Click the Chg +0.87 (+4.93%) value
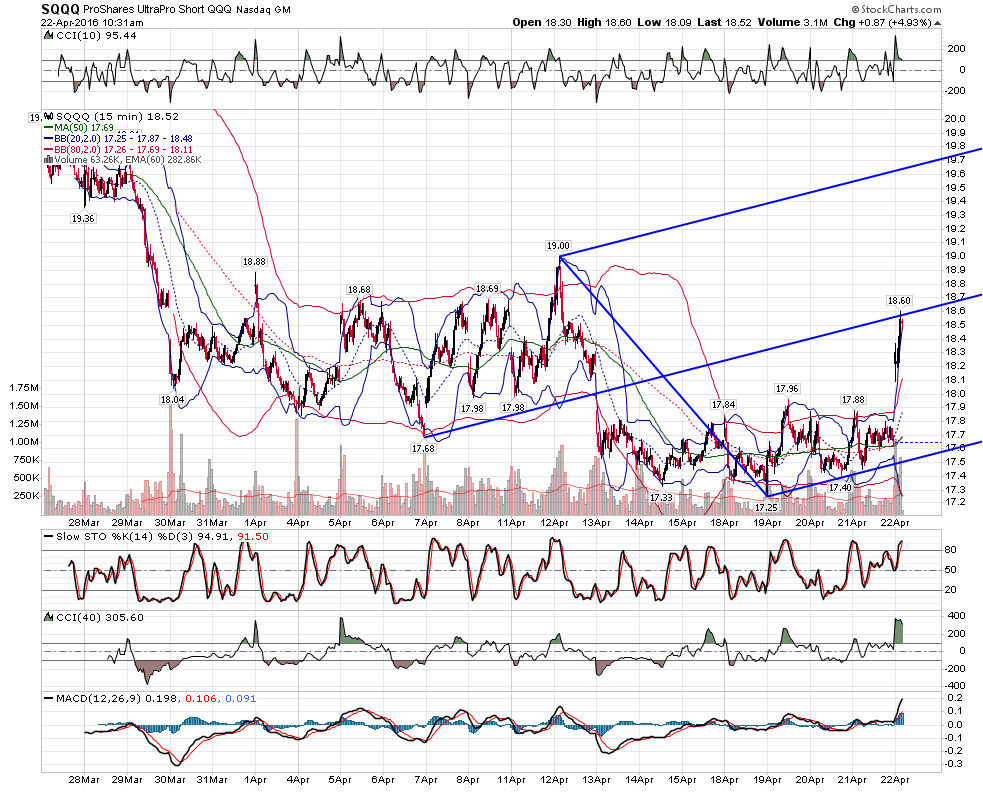 tap(883, 23)
